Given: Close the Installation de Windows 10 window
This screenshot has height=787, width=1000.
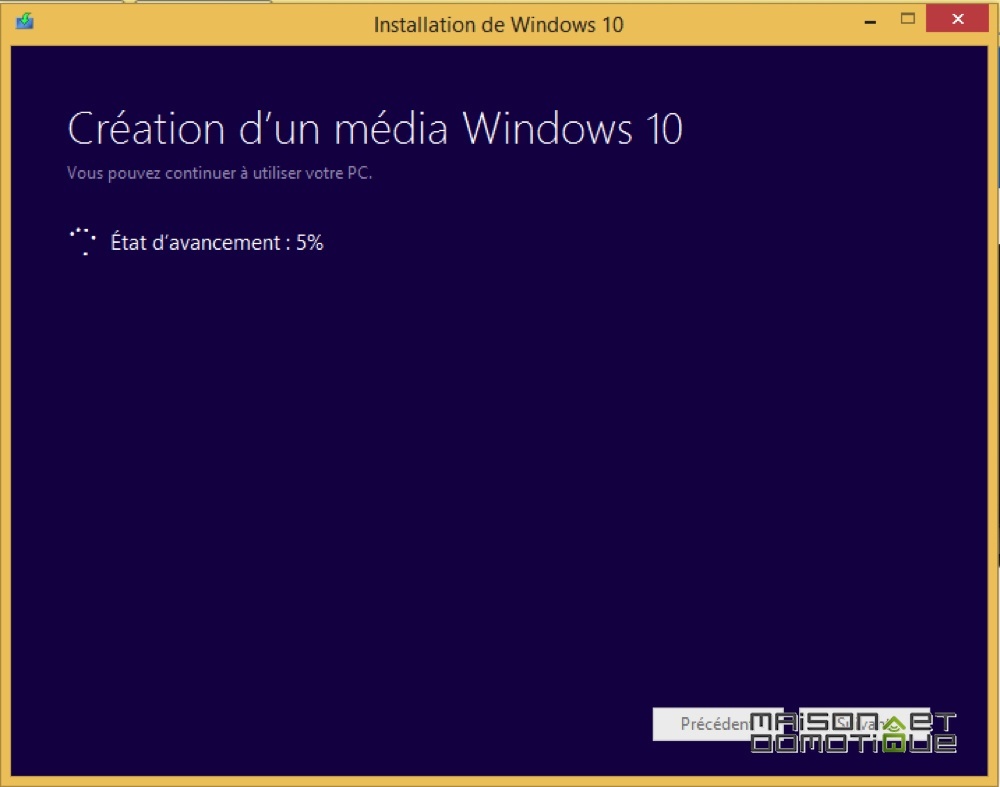Looking at the screenshot, I should pyautogui.click(x=957, y=18).
